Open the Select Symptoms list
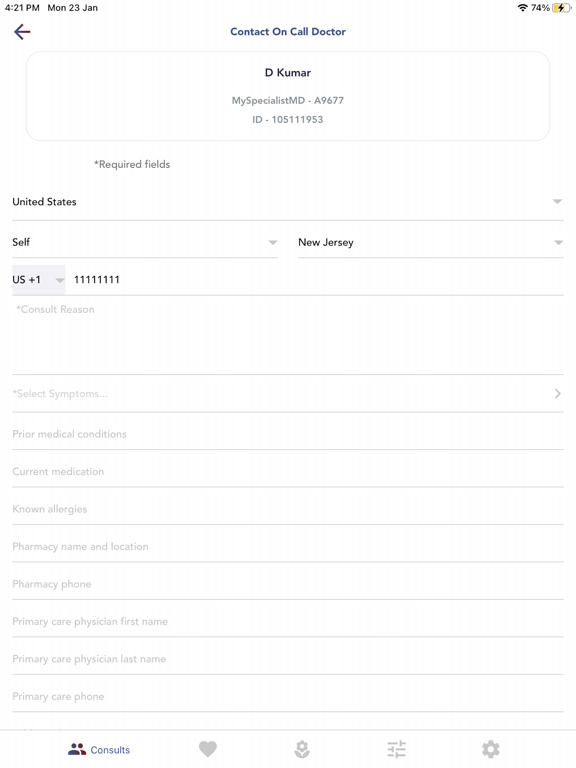 (288, 394)
